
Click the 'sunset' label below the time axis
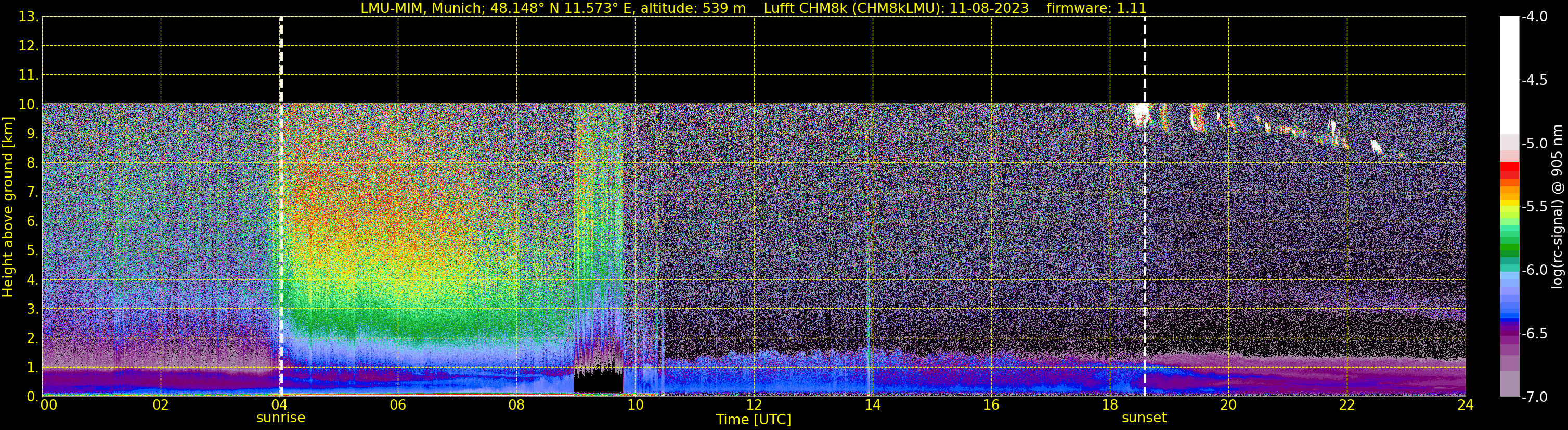click(x=1144, y=418)
